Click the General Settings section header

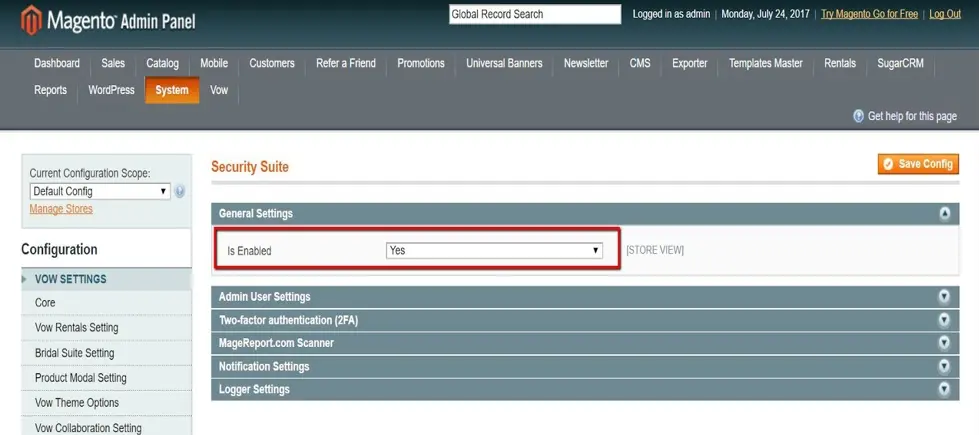(585, 213)
